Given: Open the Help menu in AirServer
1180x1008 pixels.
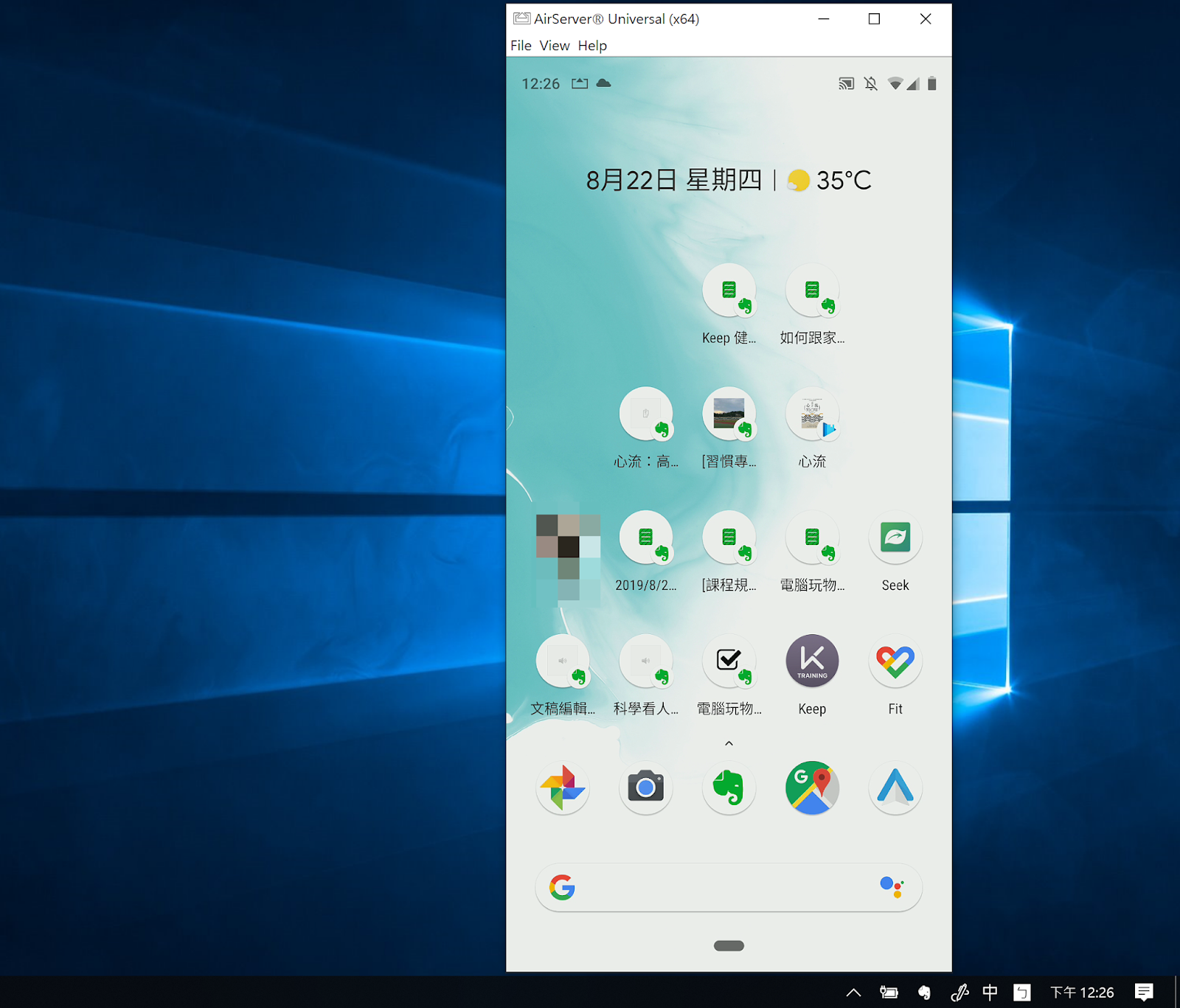Looking at the screenshot, I should pos(592,46).
